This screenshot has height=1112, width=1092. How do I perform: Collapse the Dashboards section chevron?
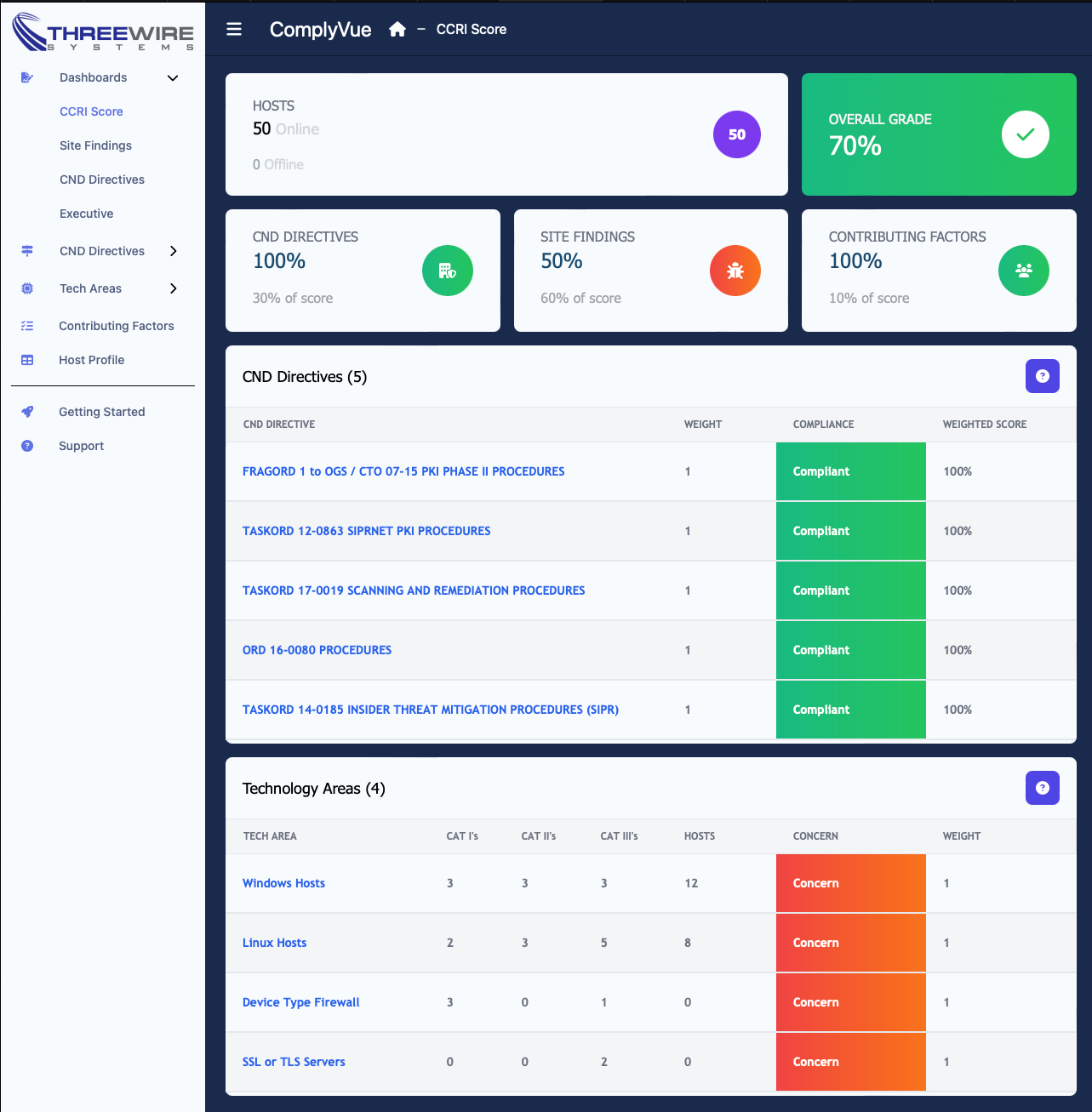click(x=173, y=77)
